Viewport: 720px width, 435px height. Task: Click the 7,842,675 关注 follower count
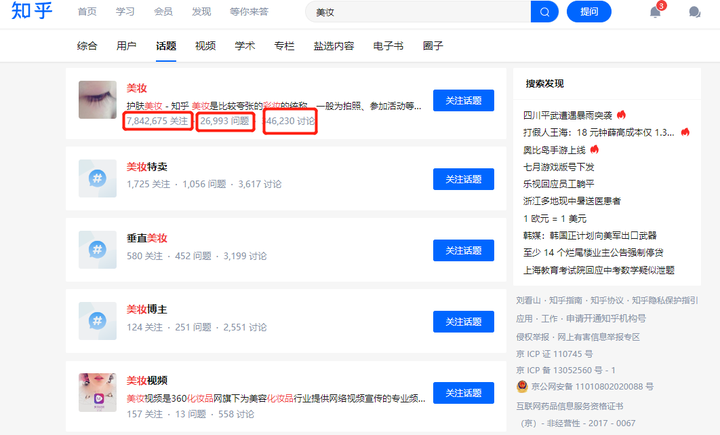pos(158,121)
